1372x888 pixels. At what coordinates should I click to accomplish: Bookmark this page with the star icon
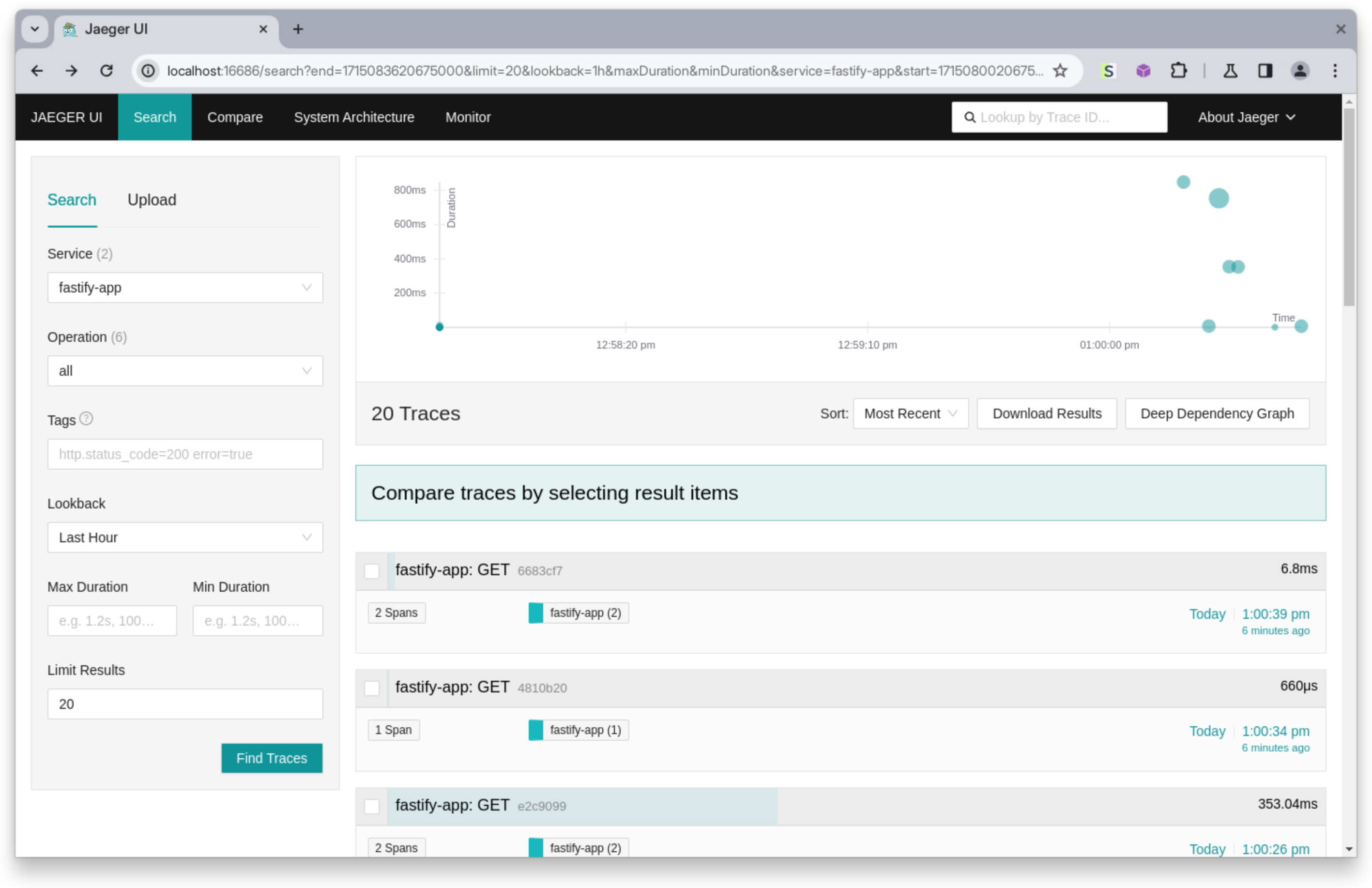pyautogui.click(x=1060, y=71)
